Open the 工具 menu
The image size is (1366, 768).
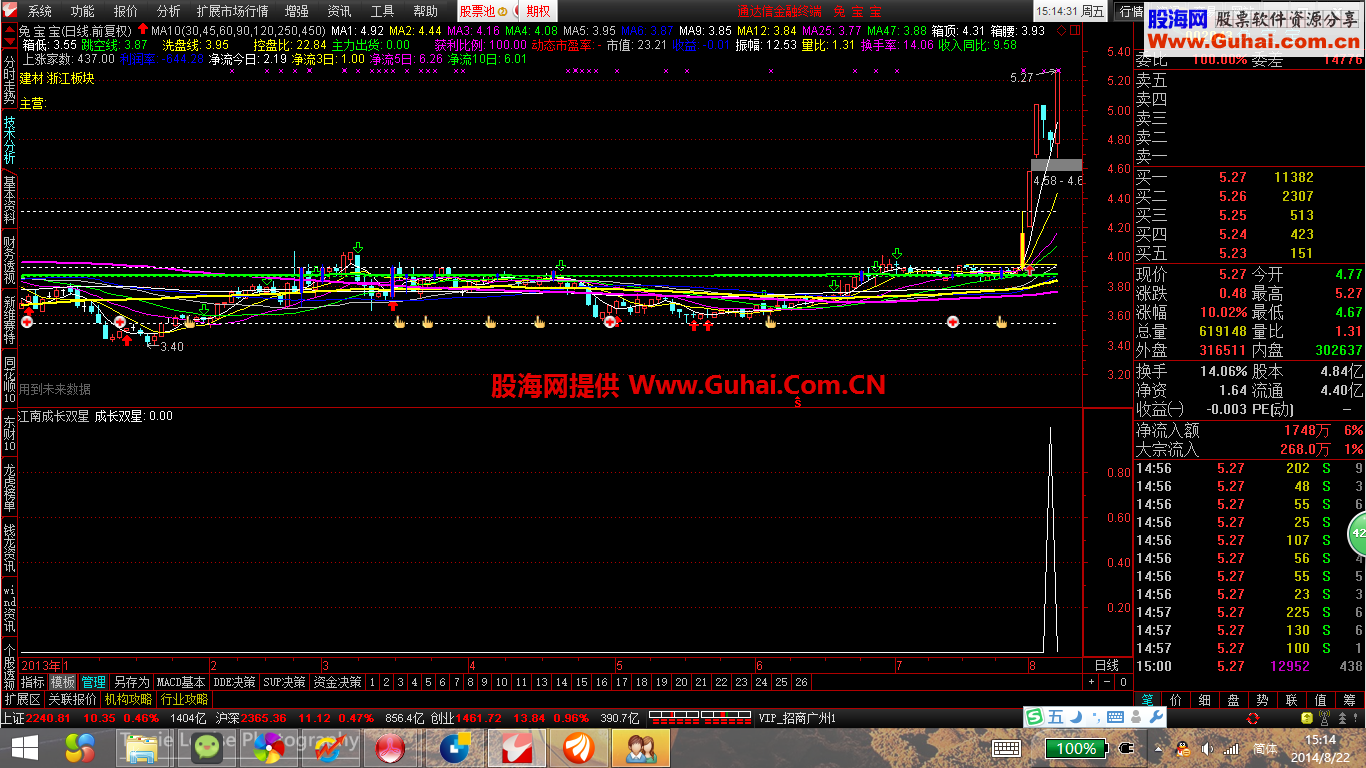pyautogui.click(x=382, y=11)
